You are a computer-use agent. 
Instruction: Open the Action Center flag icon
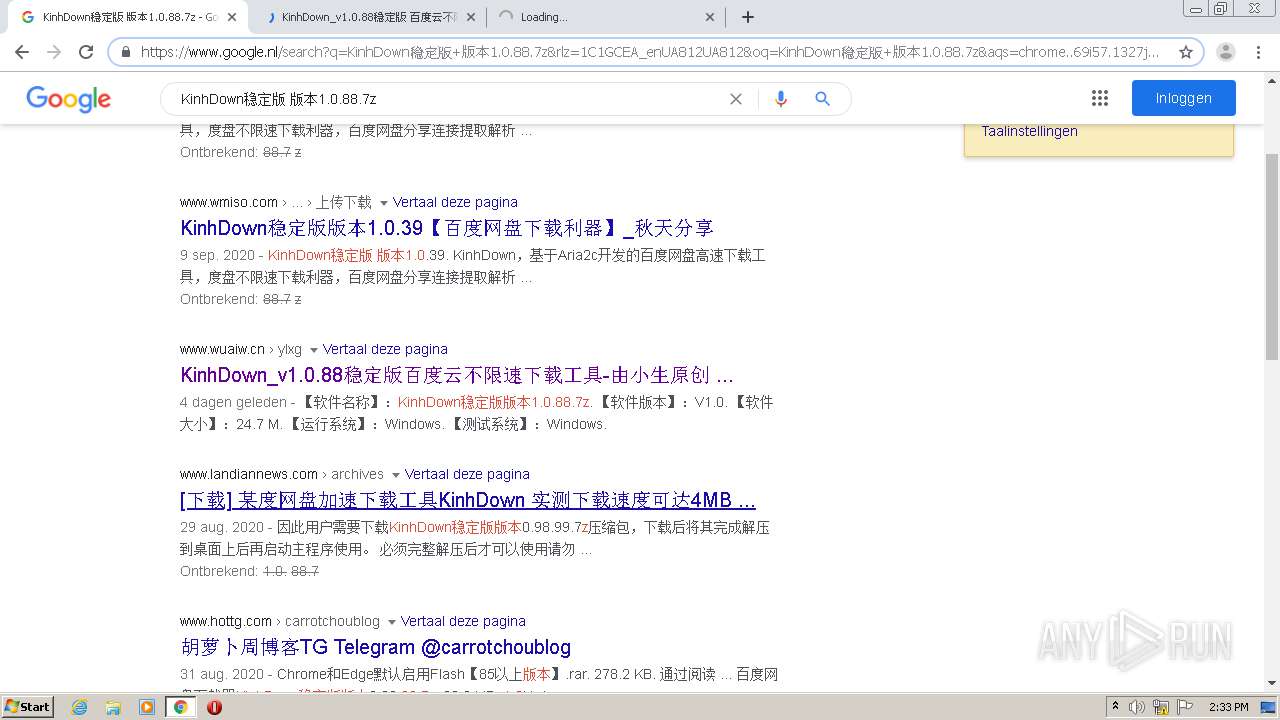point(1185,707)
